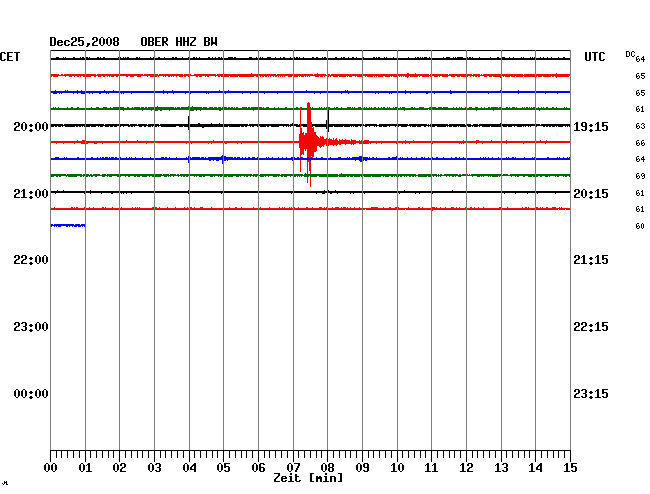
Task: Select the 02 minute axis label
Action: click(119, 468)
